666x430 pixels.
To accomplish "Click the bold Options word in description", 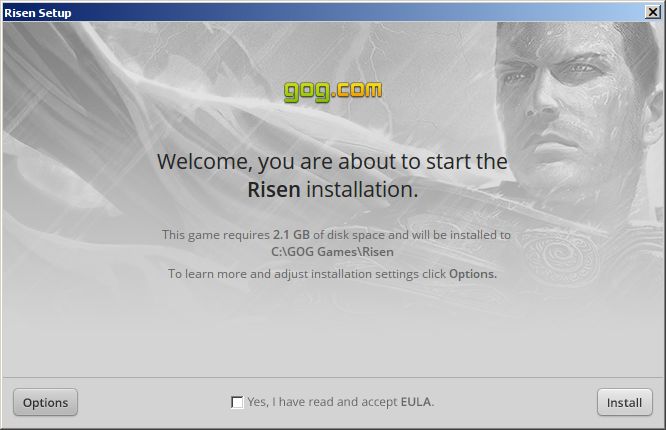I will point(473,274).
